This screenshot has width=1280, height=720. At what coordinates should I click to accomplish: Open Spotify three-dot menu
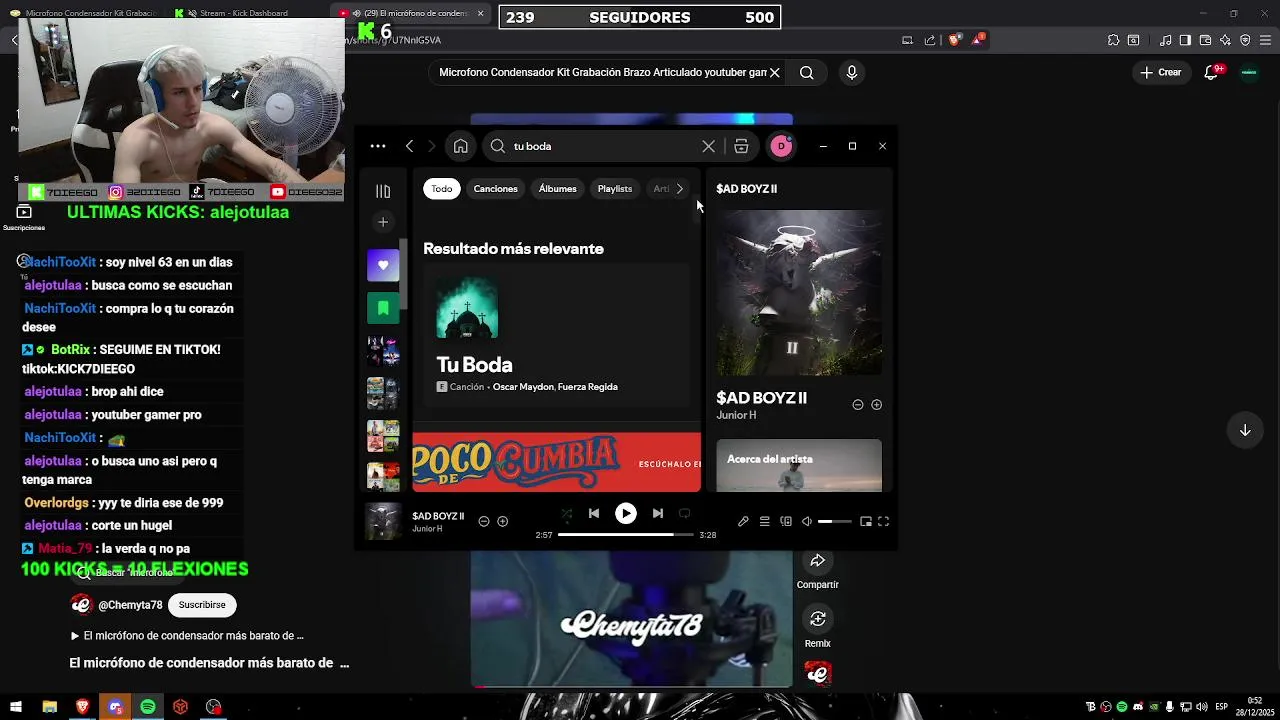(378, 146)
